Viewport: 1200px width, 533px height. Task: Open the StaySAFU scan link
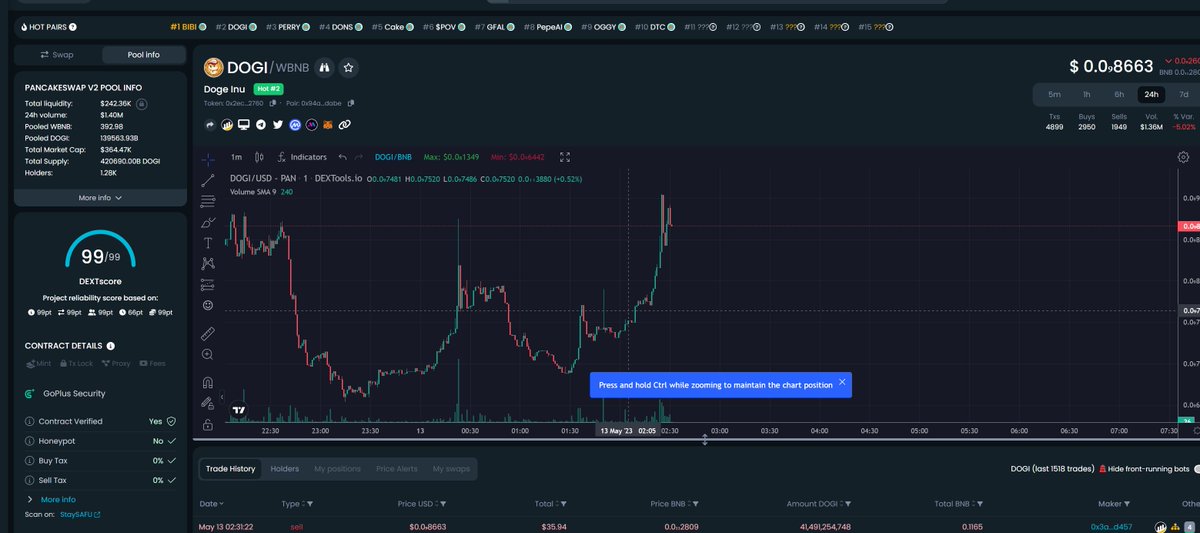point(80,514)
